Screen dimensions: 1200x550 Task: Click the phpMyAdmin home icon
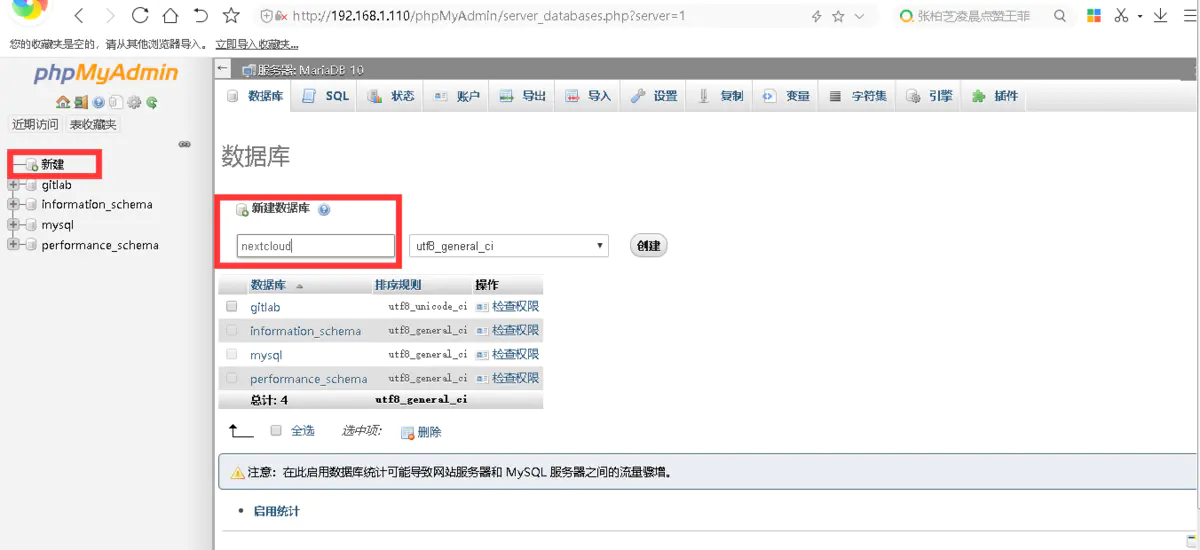63,102
